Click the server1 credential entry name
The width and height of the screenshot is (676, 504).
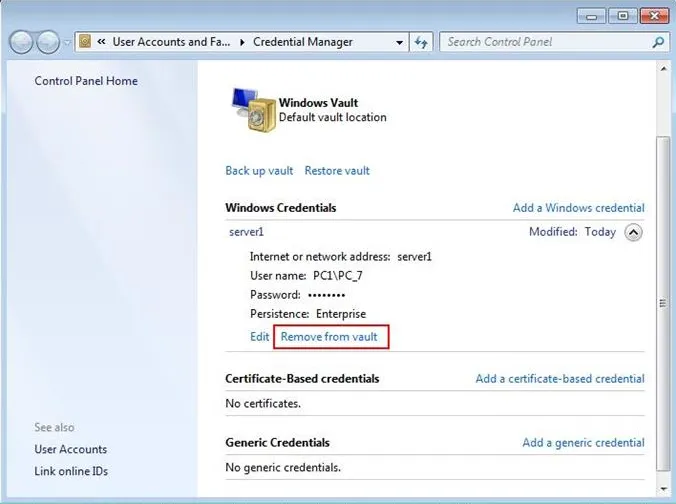point(247,232)
